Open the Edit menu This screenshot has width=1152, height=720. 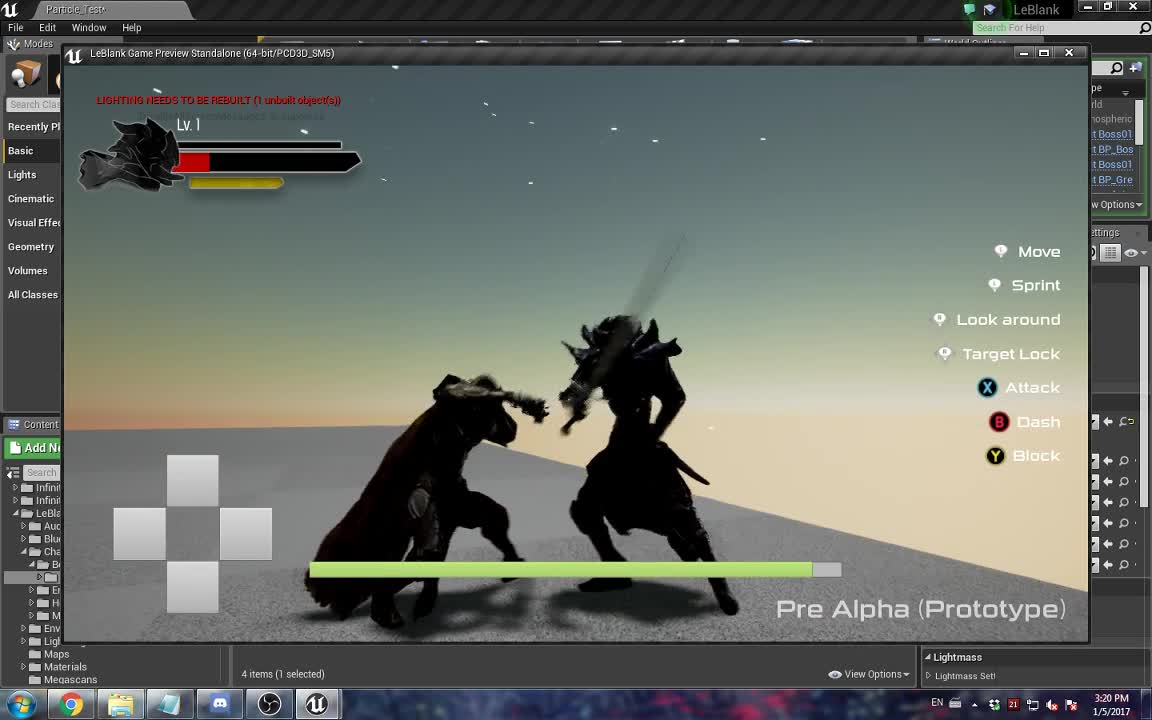(x=46, y=27)
